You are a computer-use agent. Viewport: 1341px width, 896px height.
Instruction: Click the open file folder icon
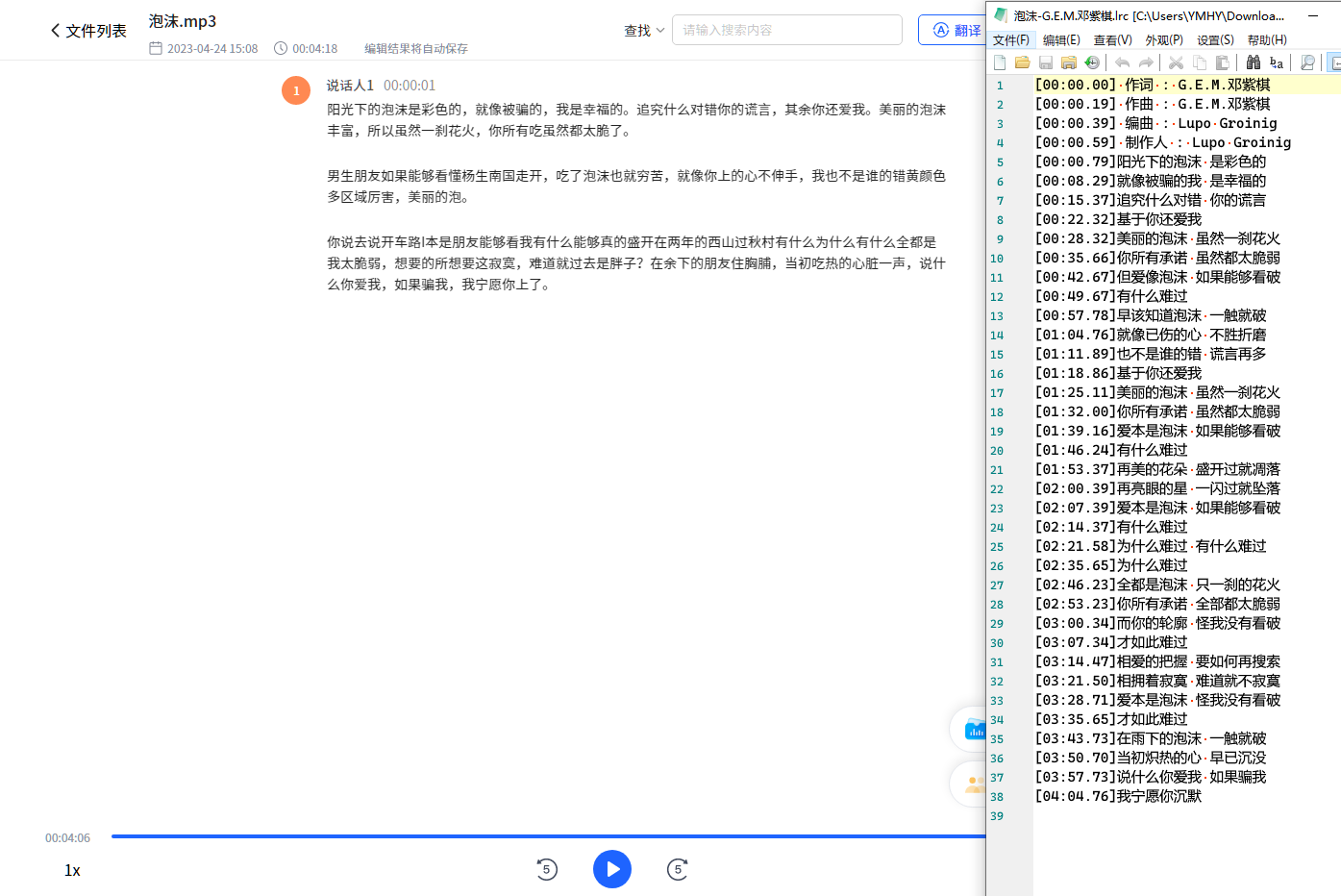[x=1023, y=62]
